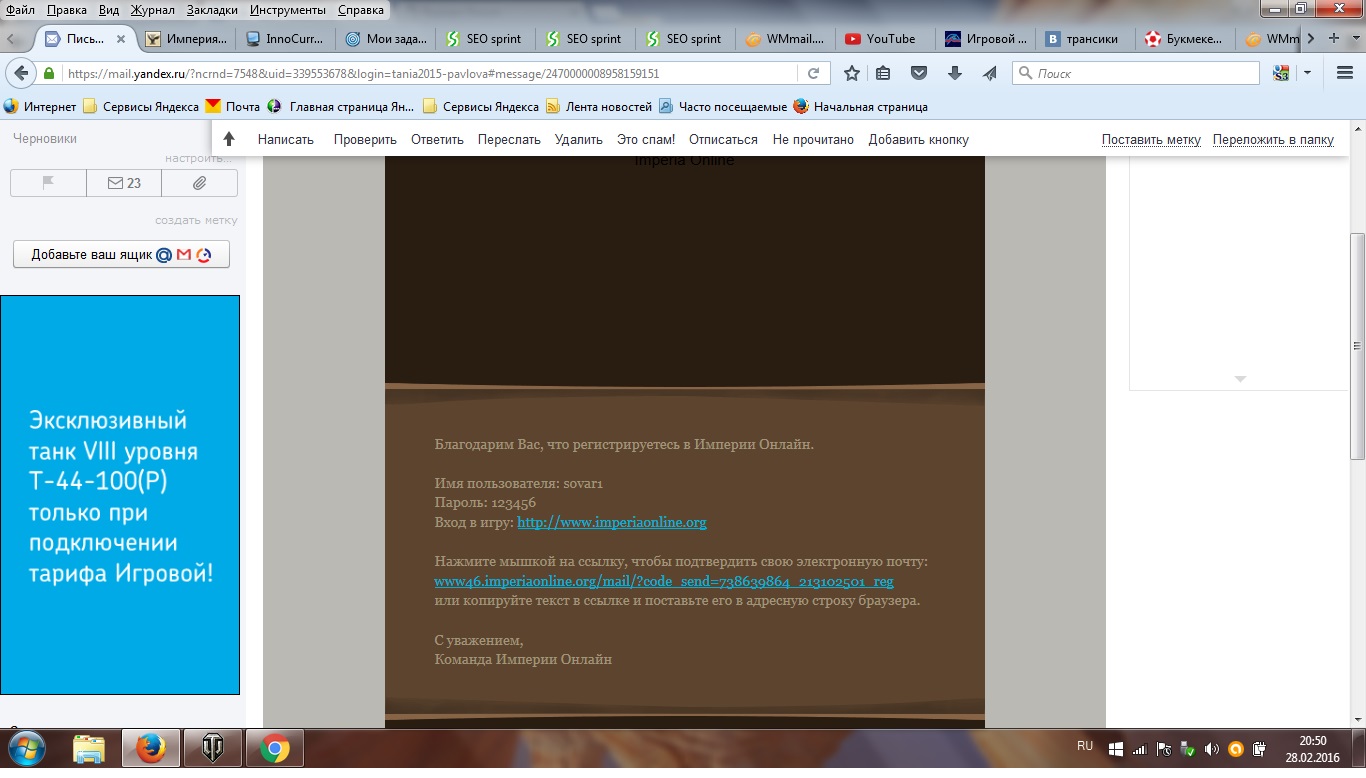1366x778 pixels.
Task: Open the Справка menu
Action: (361, 10)
